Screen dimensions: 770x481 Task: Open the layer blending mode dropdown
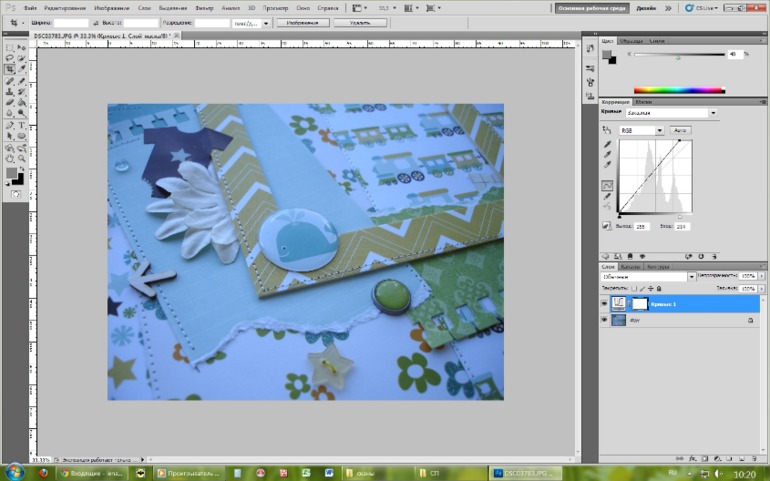tap(646, 276)
